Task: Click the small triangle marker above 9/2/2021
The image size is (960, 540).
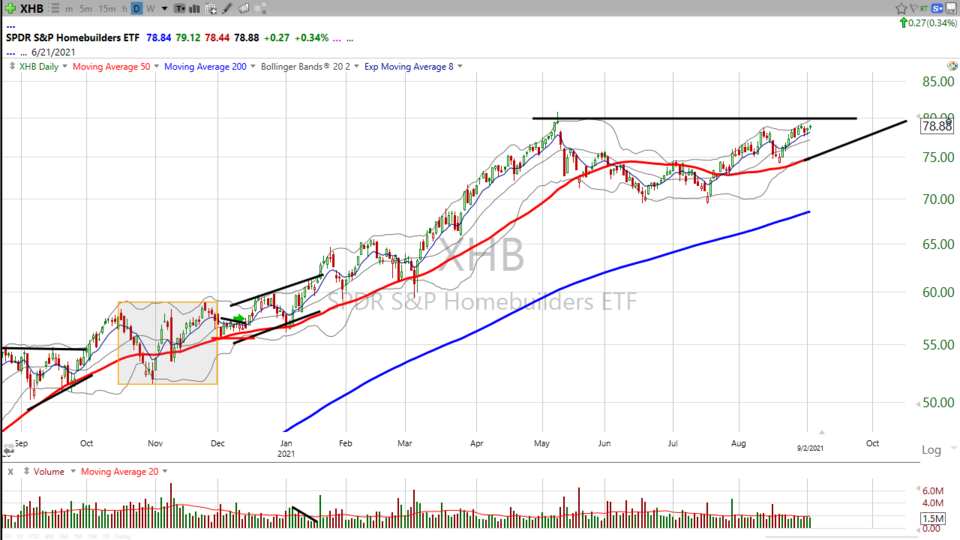Action: pos(822,432)
